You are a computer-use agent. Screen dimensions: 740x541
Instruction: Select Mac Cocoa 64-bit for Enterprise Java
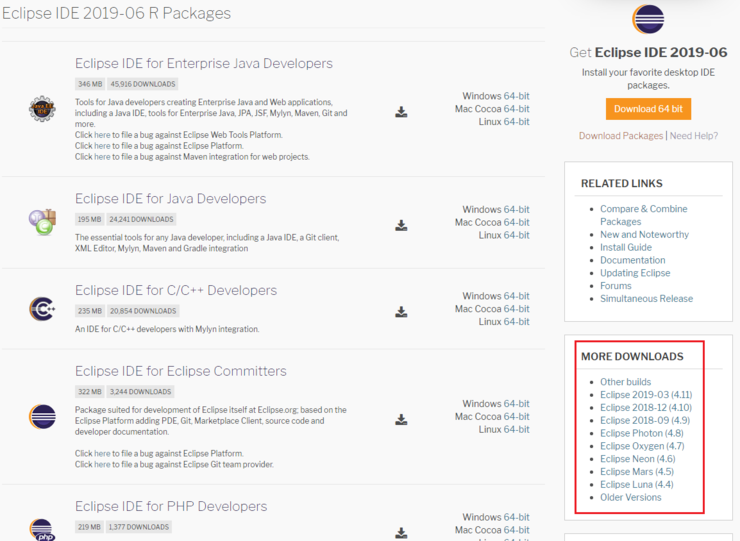pyautogui.click(x=516, y=109)
